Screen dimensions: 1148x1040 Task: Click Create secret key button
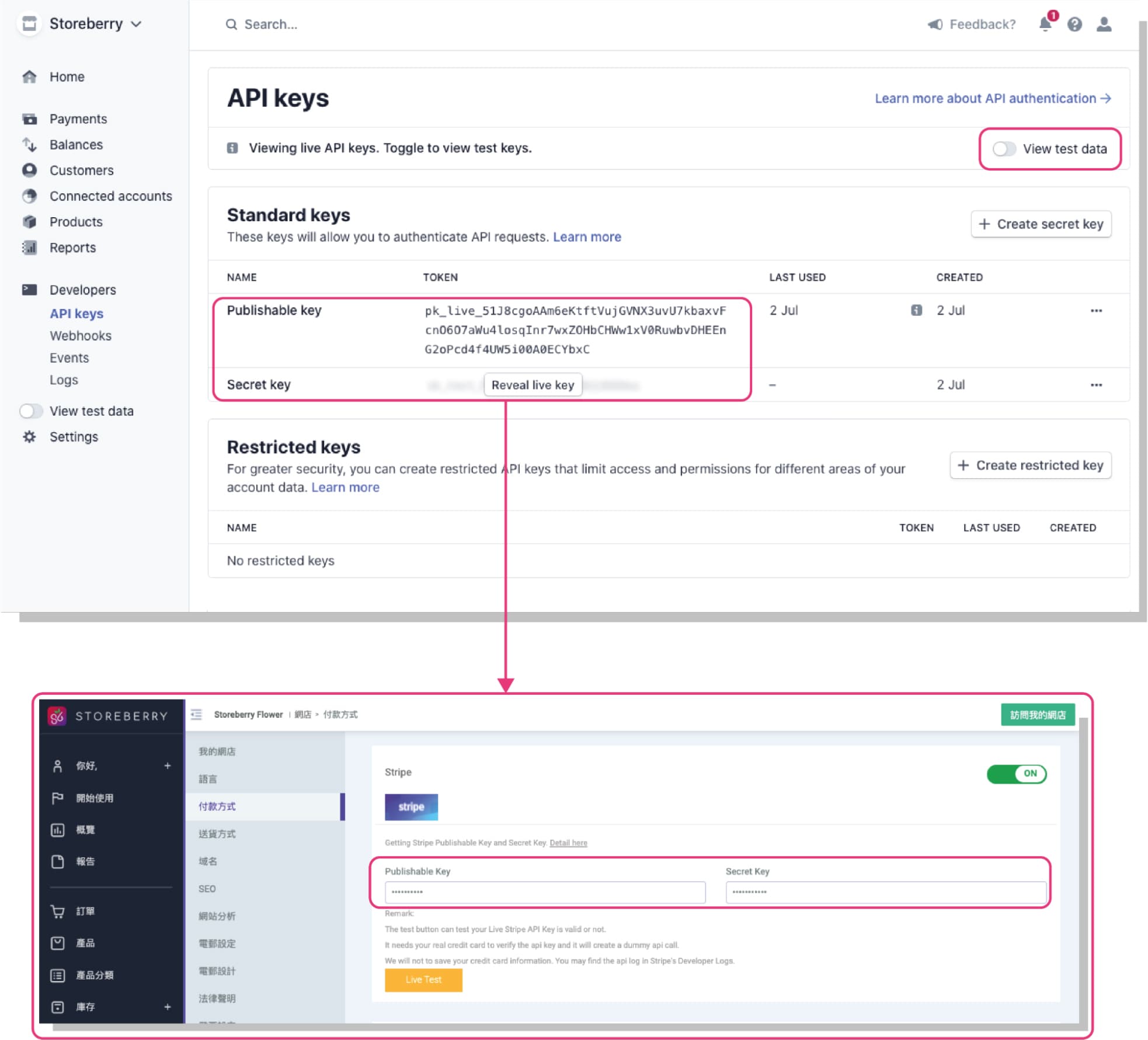1041,224
